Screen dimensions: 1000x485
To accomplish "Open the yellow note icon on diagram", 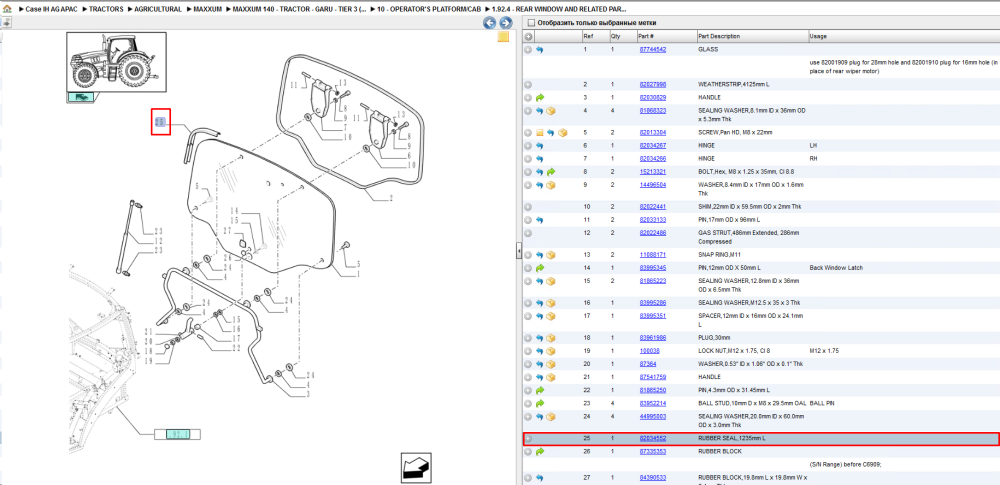I will 503,36.
